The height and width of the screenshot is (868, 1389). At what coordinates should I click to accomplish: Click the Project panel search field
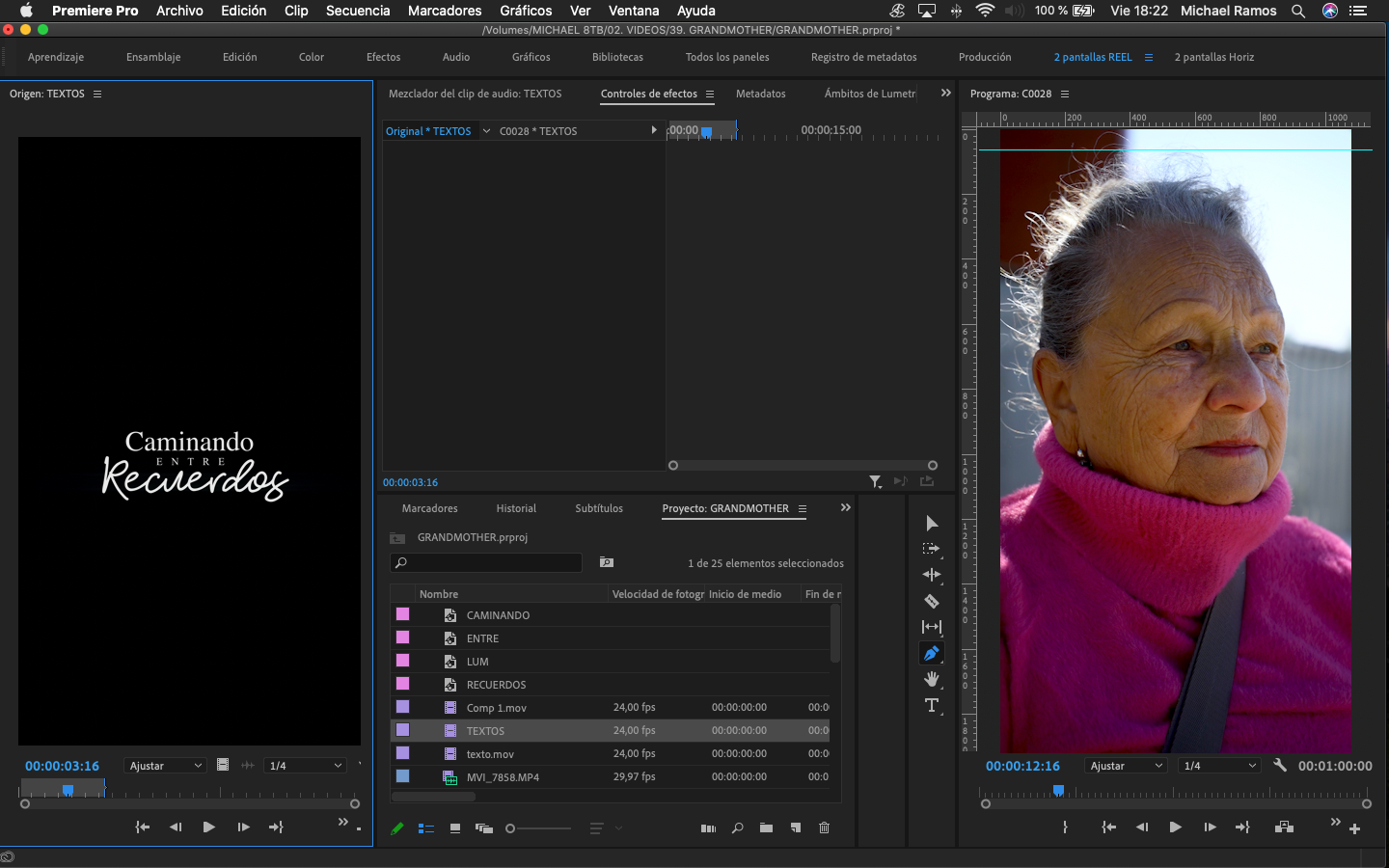pos(486,562)
